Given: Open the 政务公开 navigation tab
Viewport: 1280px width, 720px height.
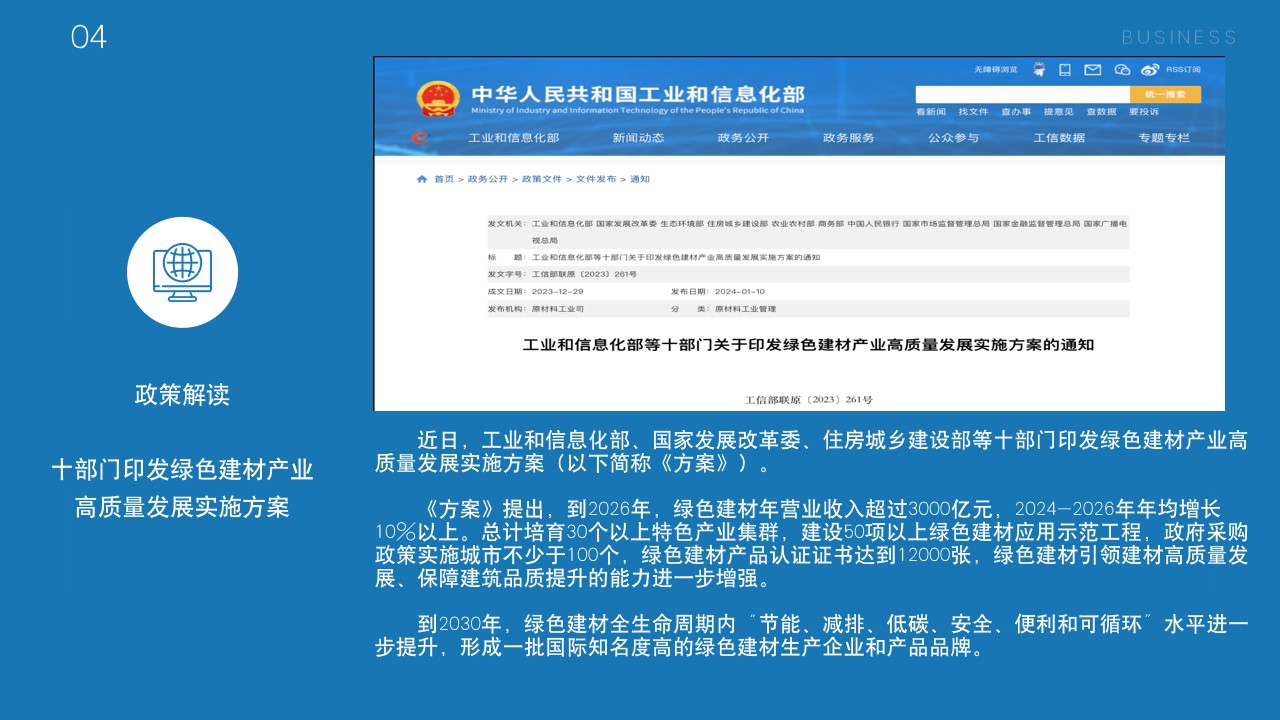Looking at the screenshot, I should (743, 138).
